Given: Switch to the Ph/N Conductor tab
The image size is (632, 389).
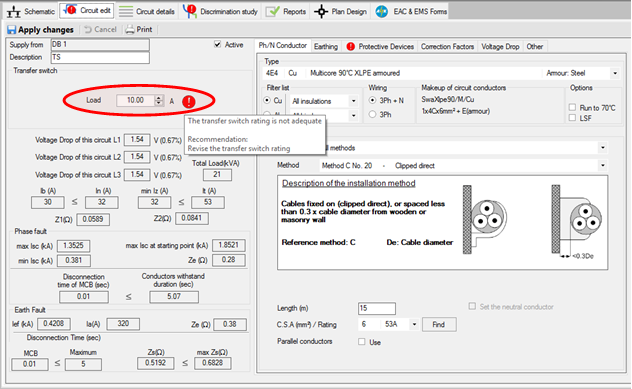Looking at the screenshot, I should 283,46.
